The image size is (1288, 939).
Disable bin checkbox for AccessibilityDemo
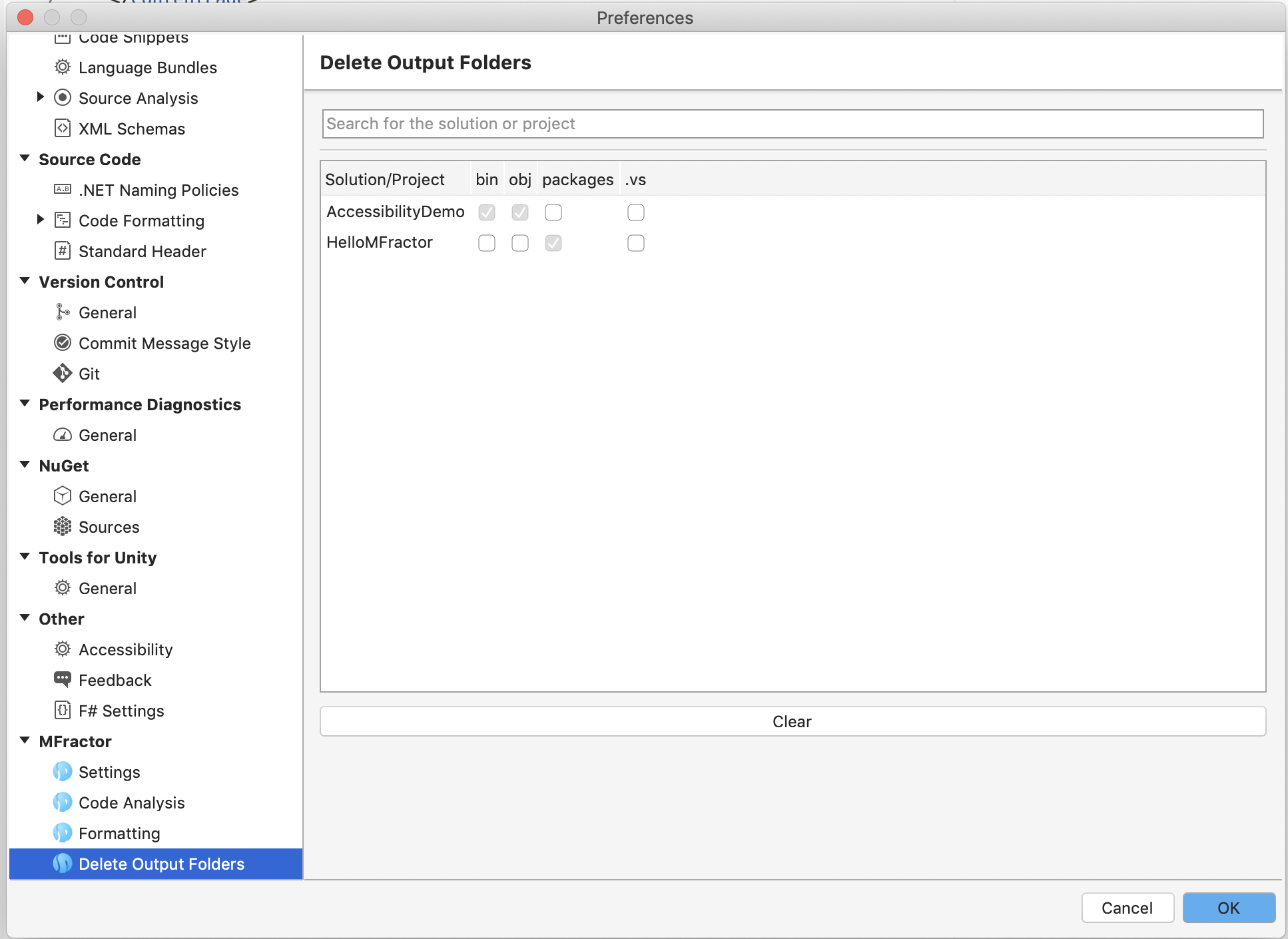486,212
